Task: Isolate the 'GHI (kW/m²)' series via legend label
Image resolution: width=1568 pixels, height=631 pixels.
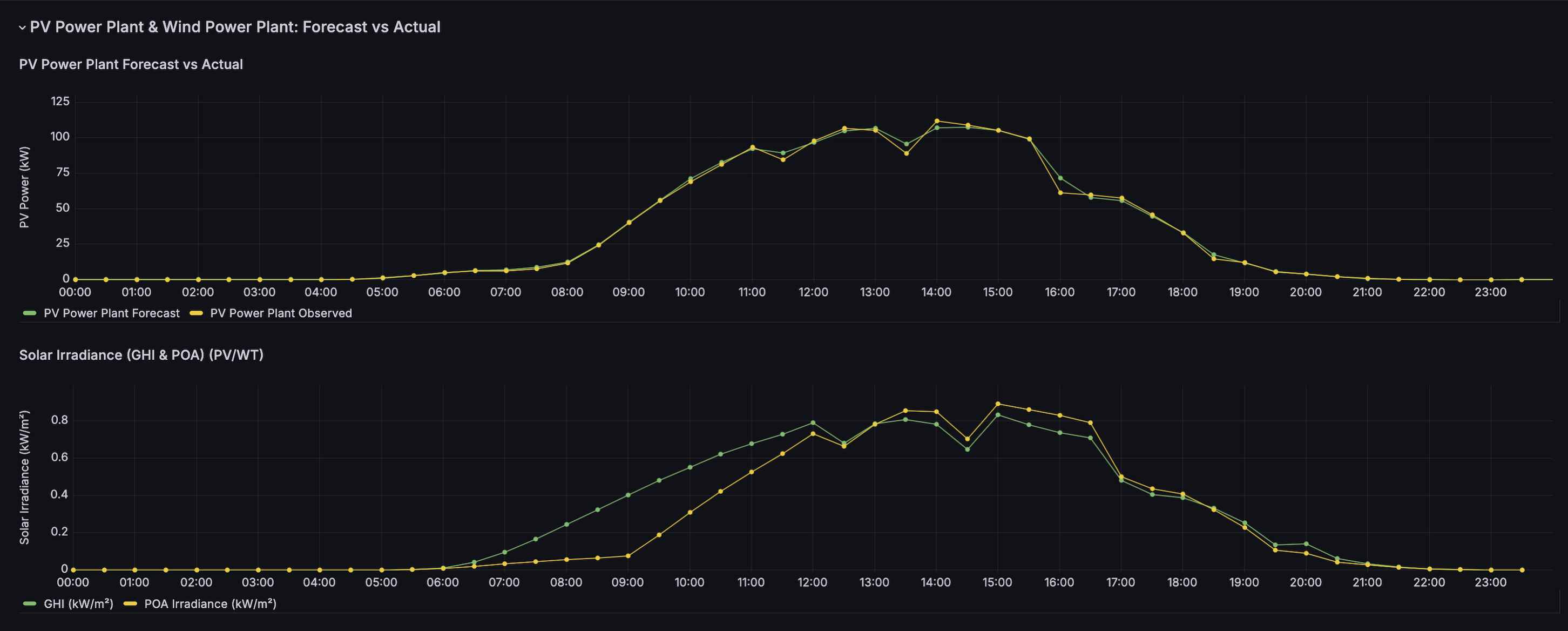Action: coord(78,603)
